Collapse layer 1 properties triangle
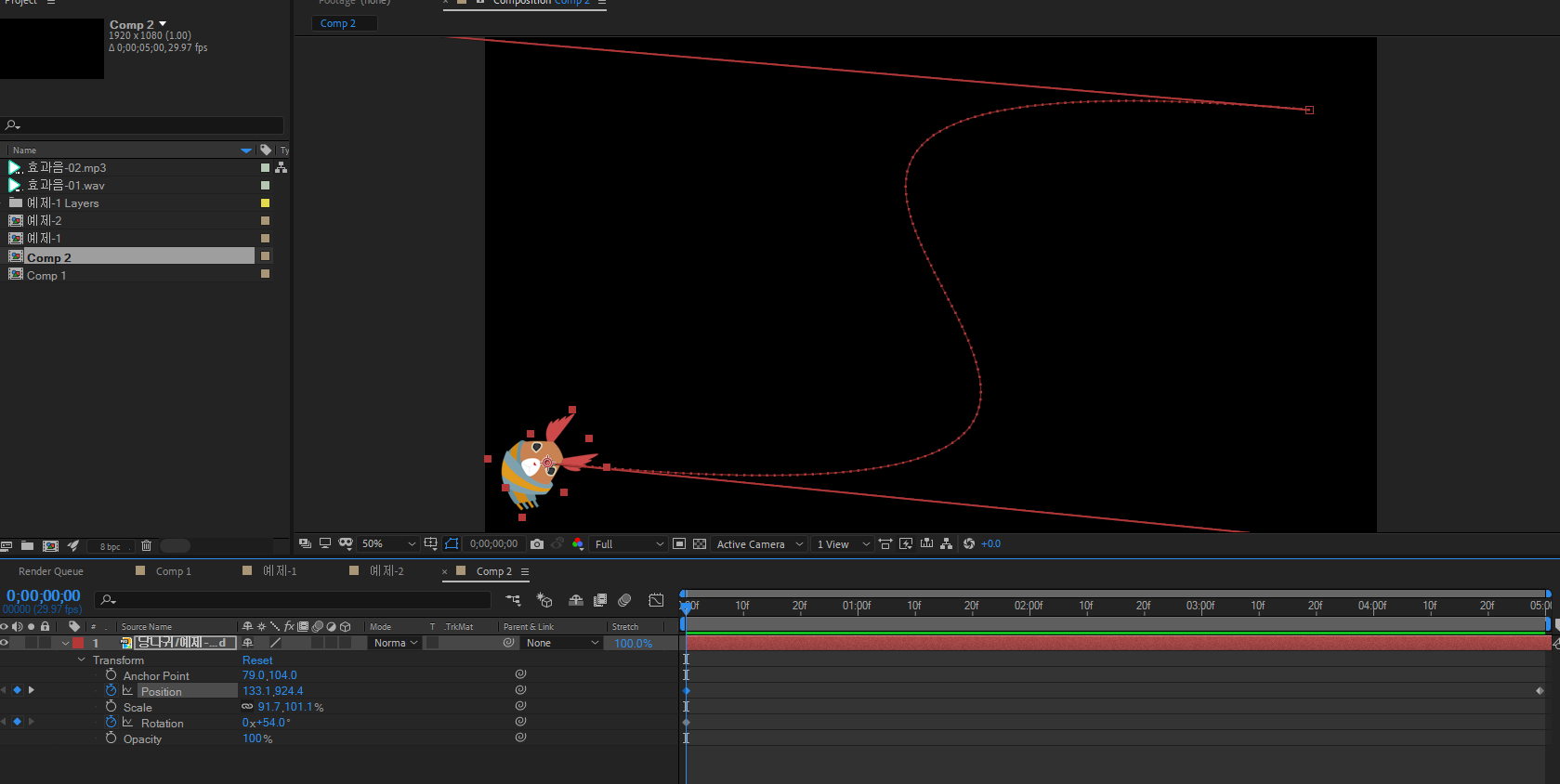The image size is (1560, 784). [65, 643]
